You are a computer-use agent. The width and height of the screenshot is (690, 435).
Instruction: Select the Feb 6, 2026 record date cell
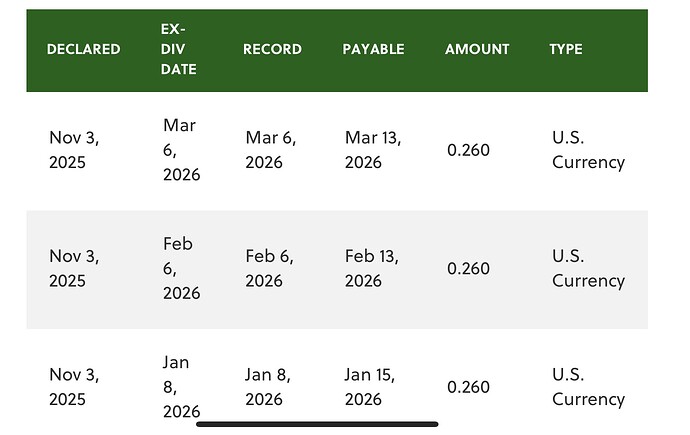269,268
